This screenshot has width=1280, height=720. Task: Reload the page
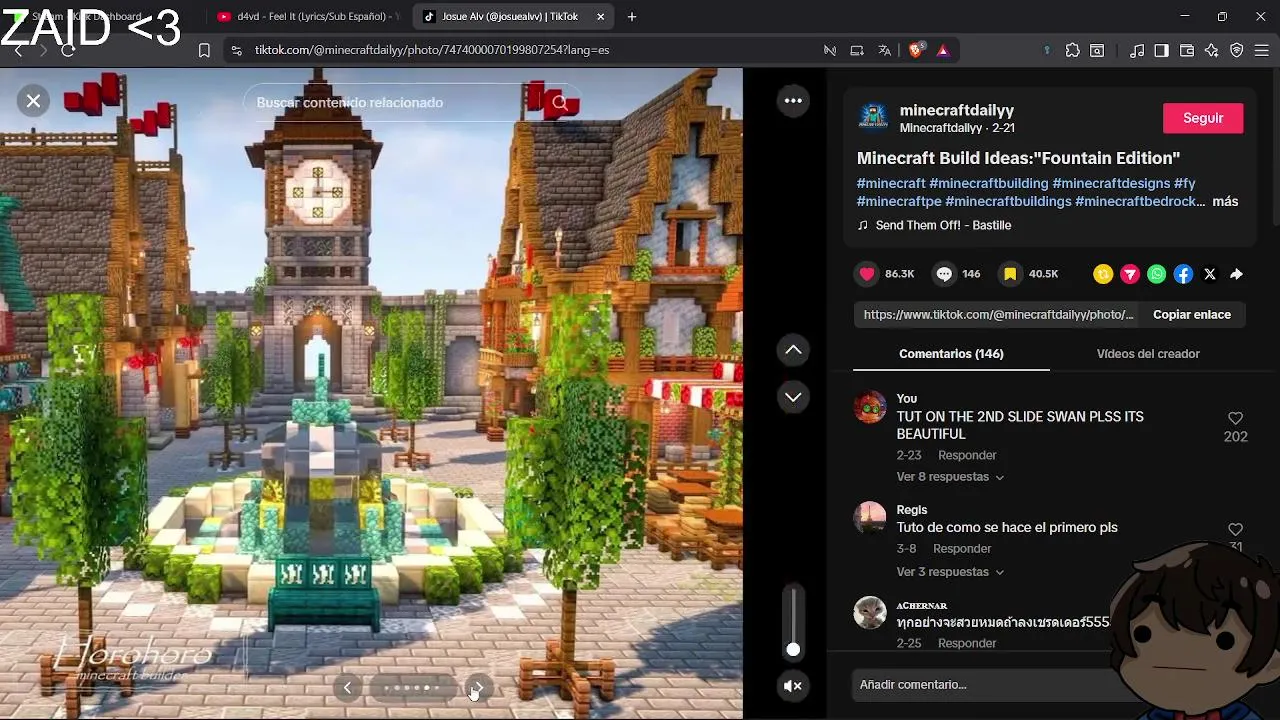(68, 50)
